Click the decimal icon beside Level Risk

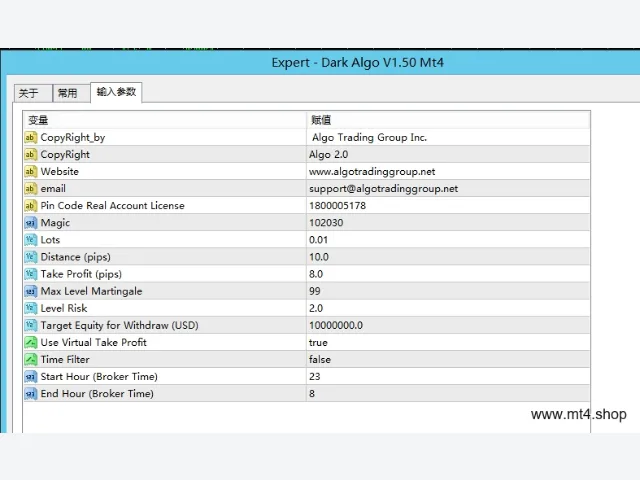(31, 308)
